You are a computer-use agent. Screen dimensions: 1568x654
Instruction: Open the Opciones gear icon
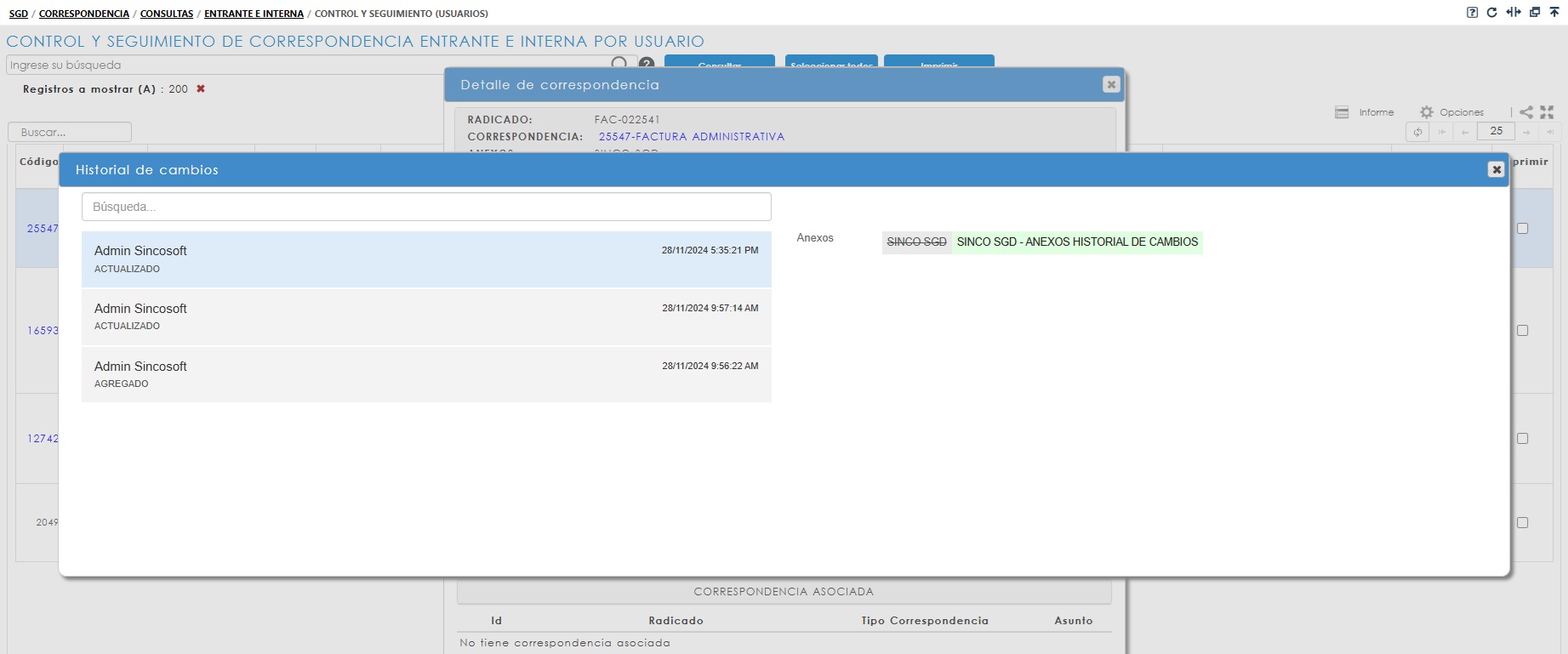[1427, 112]
